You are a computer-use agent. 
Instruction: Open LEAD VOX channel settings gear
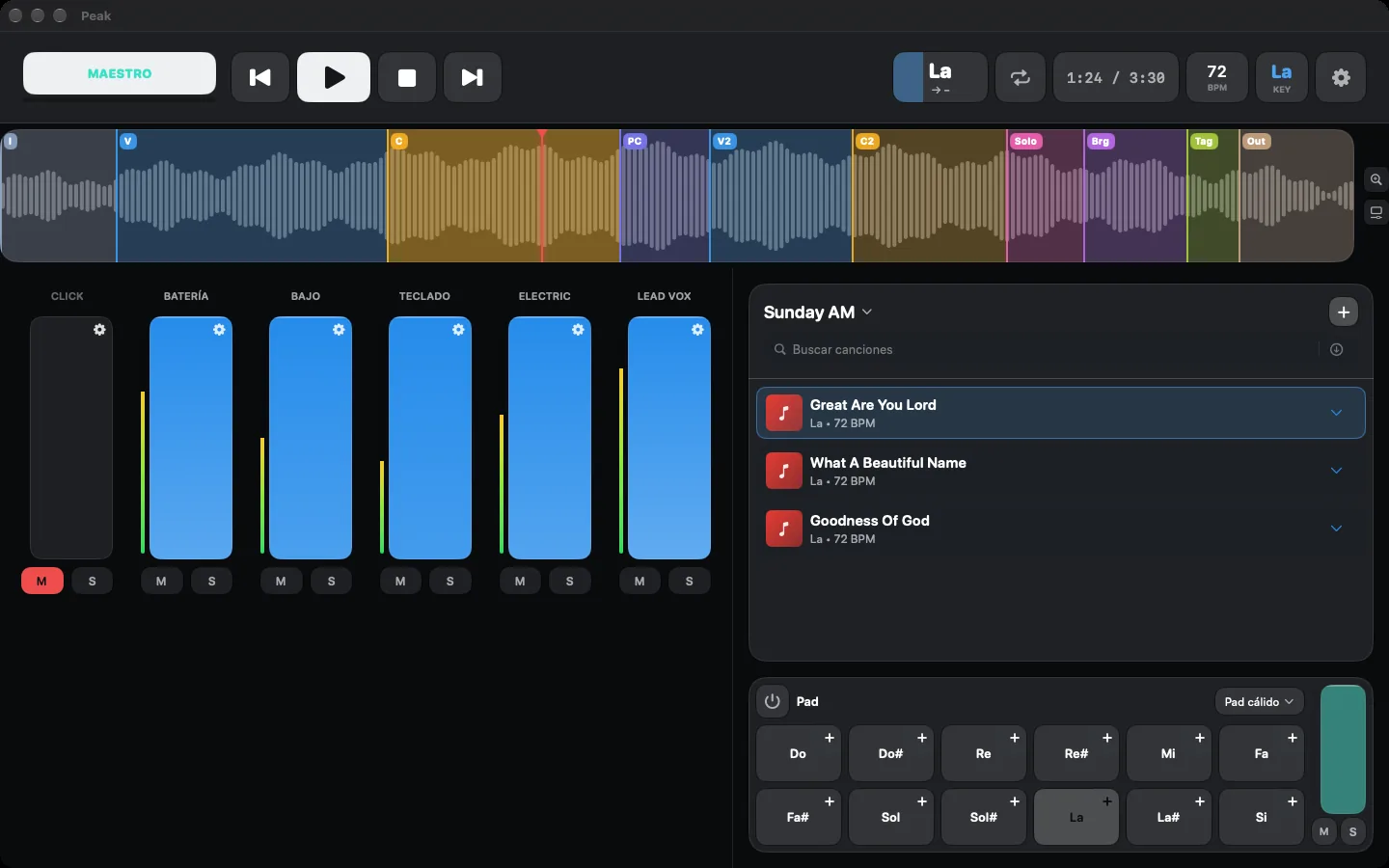697,330
